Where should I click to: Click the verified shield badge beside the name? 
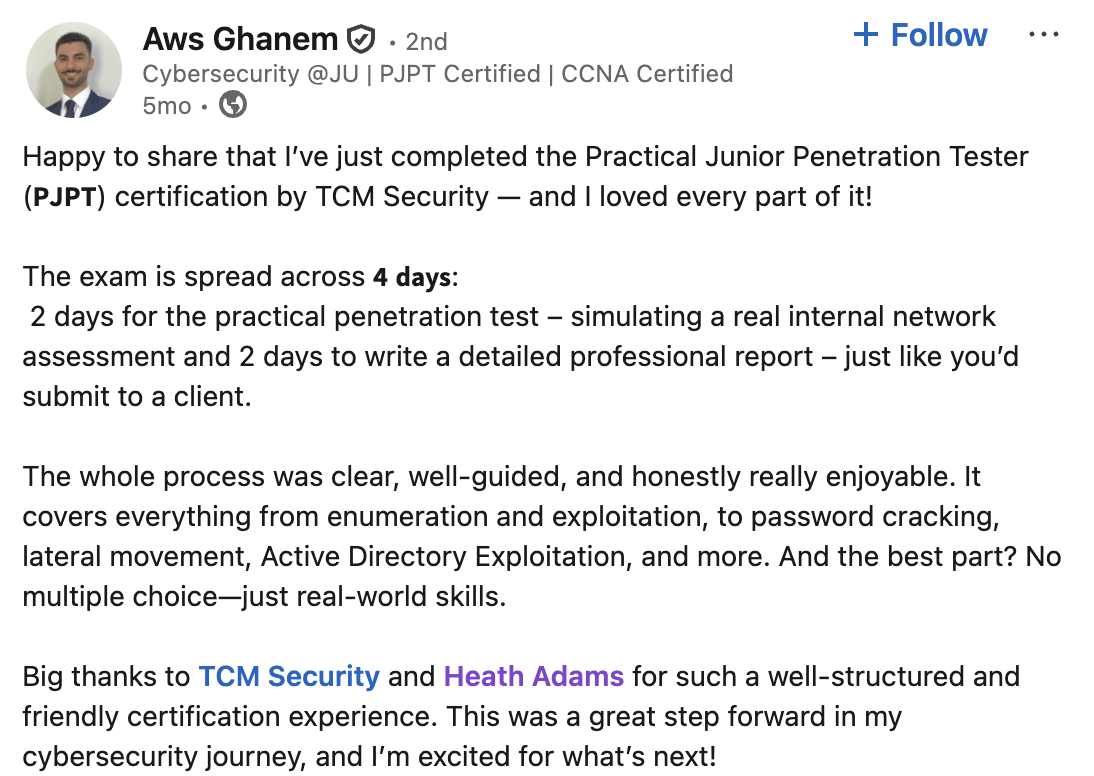[360, 40]
